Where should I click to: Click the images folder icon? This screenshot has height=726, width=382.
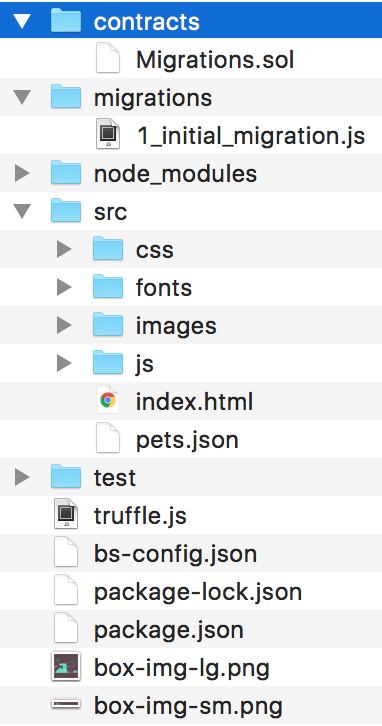click(x=108, y=324)
